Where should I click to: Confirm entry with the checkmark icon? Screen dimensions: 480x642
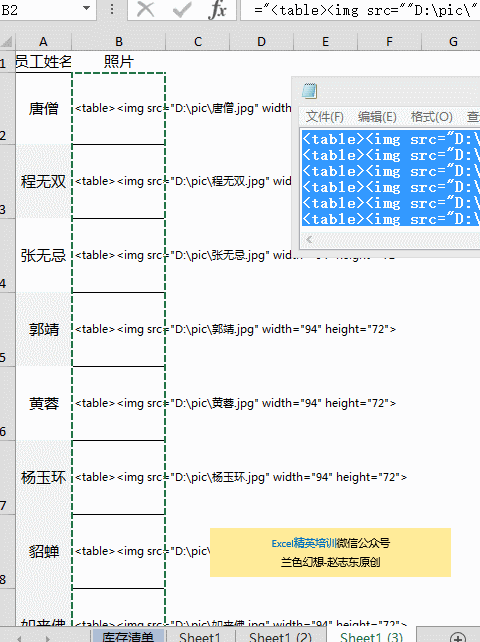coord(182,9)
